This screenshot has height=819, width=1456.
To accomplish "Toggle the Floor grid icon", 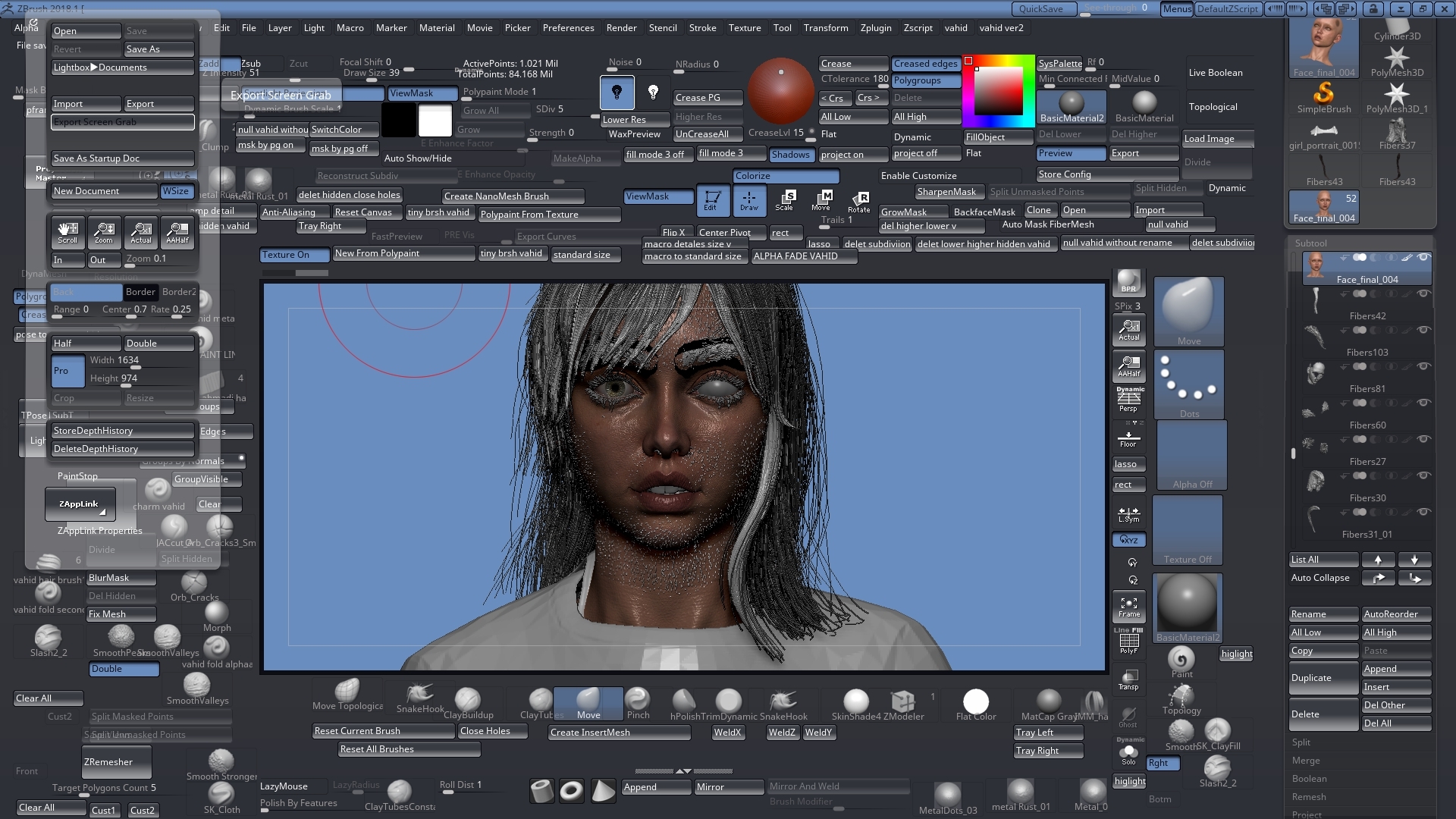I will coord(1128,438).
